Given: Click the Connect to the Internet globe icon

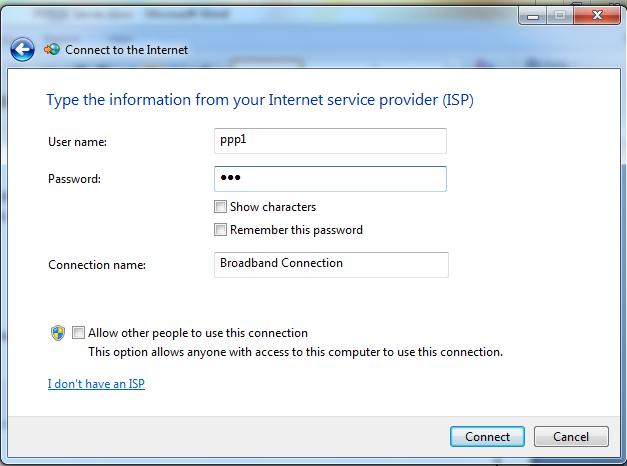Looking at the screenshot, I should 52,50.
